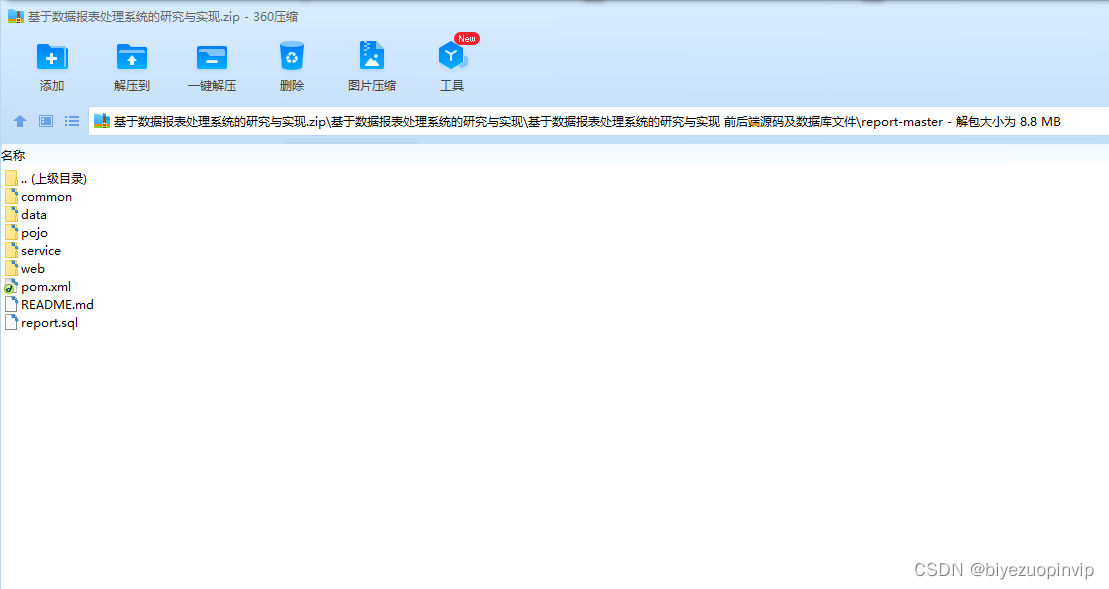Select the pom.xml file
Image resolution: width=1109 pixels, height=589 pixels.
45,287
